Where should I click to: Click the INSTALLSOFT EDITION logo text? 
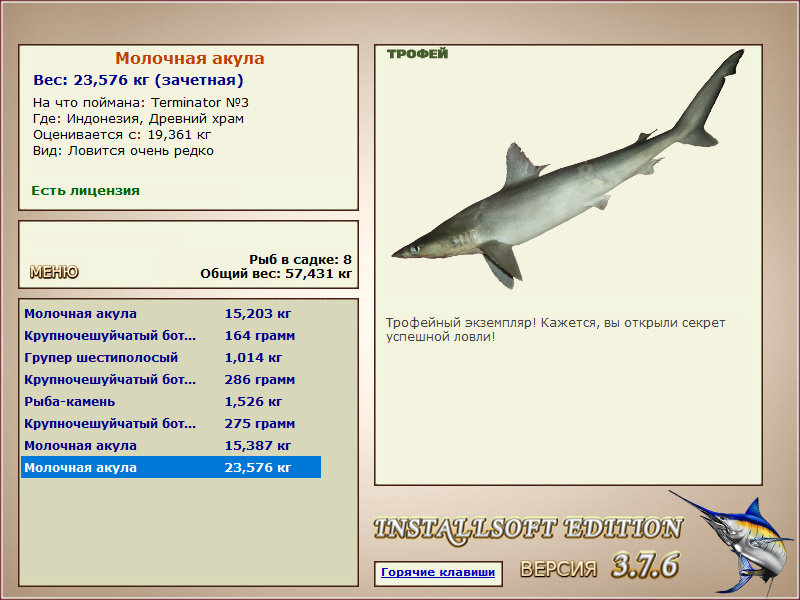tap(528, 530)
